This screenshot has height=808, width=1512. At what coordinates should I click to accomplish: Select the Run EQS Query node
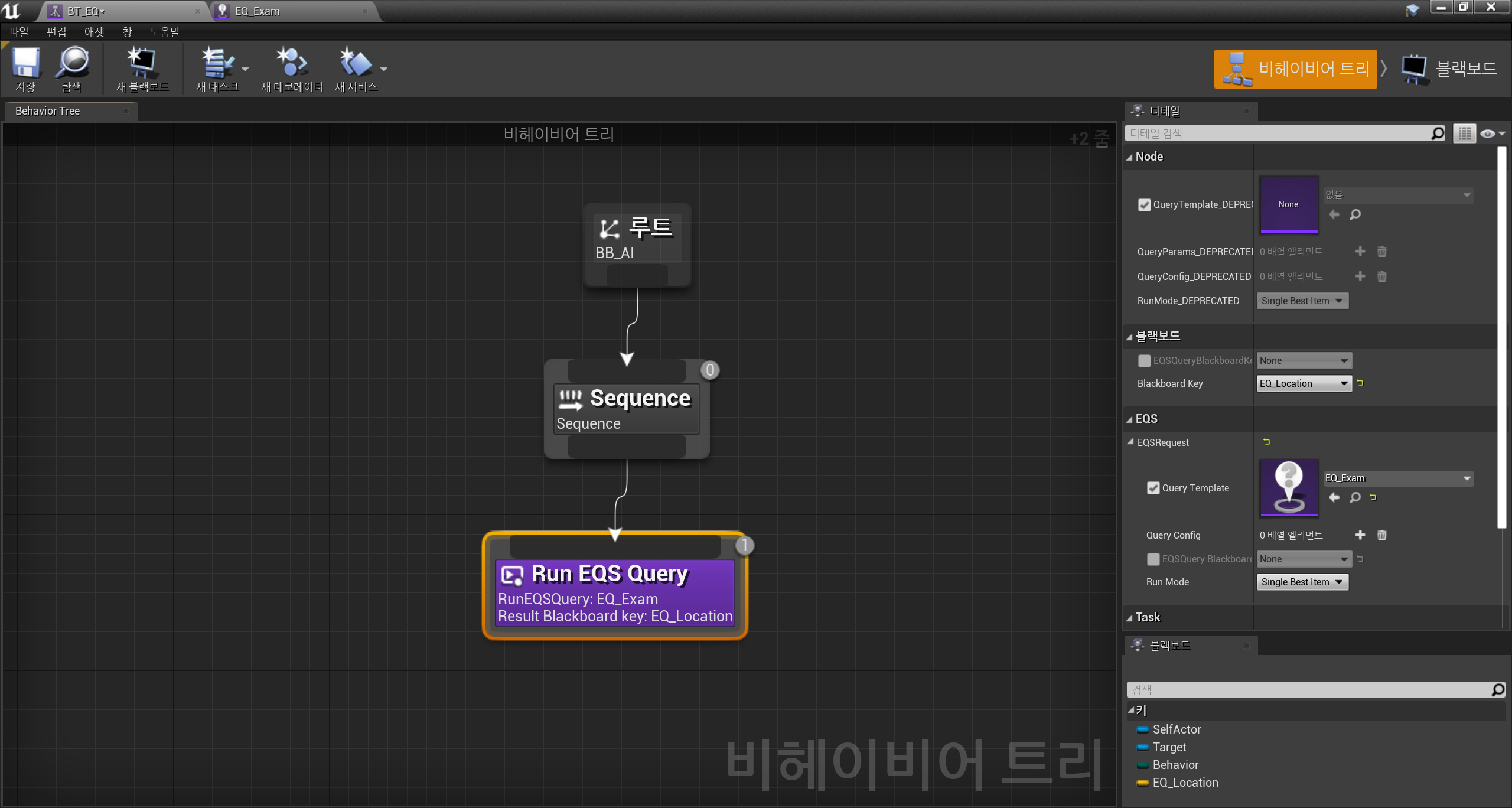615,591
